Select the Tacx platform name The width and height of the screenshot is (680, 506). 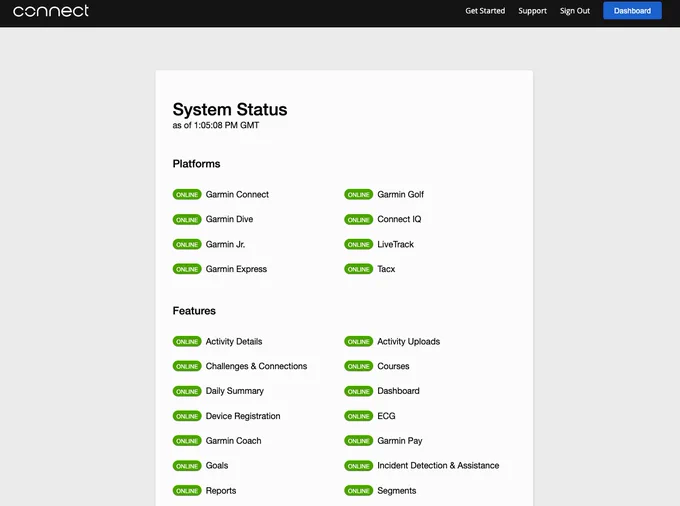(x=386, y=269)
